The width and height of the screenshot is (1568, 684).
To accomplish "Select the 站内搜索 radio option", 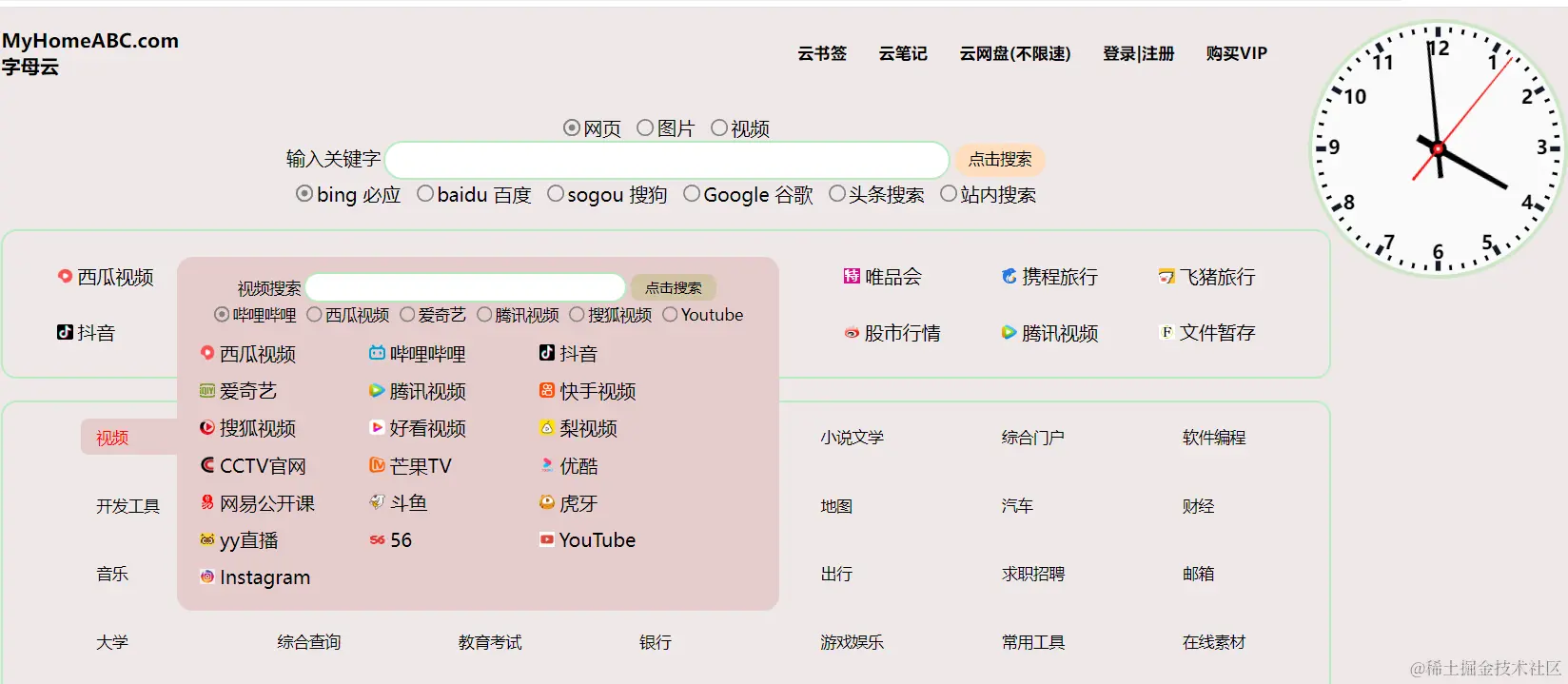I will click(949, 193).
